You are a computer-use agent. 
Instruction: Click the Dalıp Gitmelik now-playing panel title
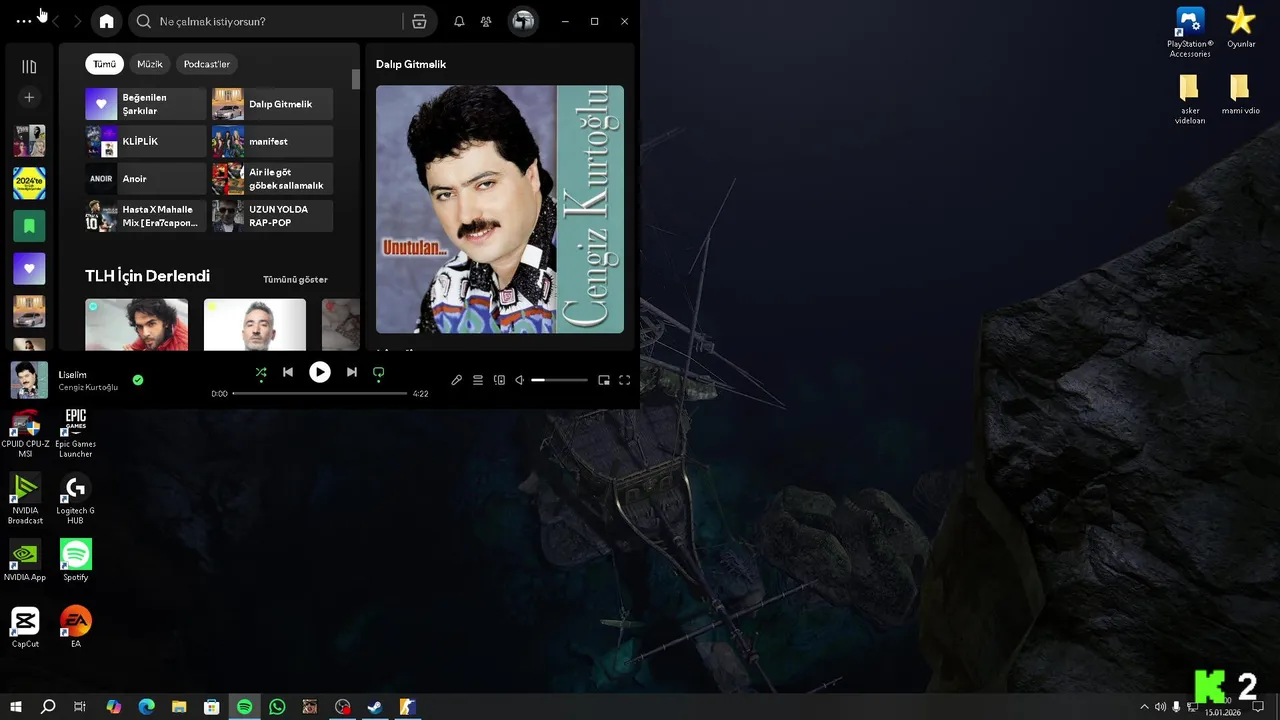click(x=411, y=64)
